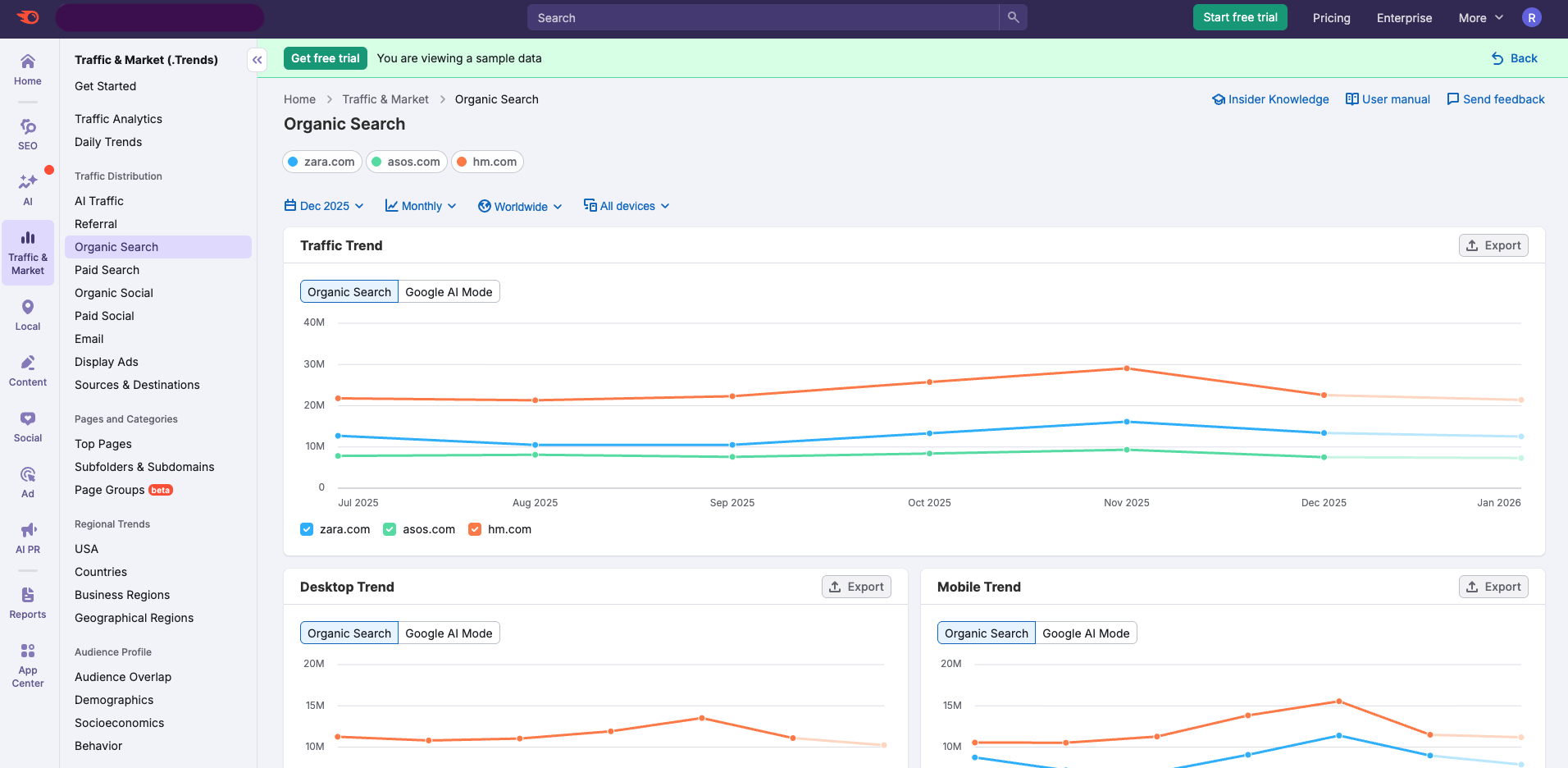Click the Back arrow icon
The width and height of the screenshot is (1568, 768).
(1497, 58)
